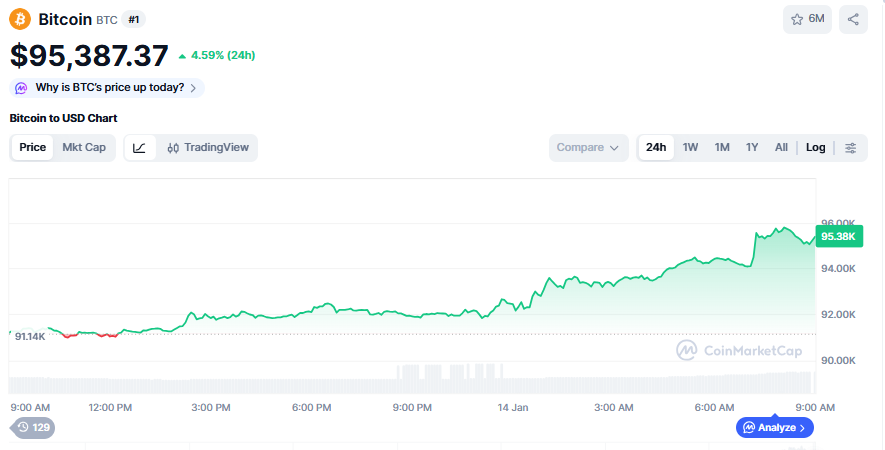Select the 1W time range
This screenshot has width=885, height=450.
coord(691,148)
